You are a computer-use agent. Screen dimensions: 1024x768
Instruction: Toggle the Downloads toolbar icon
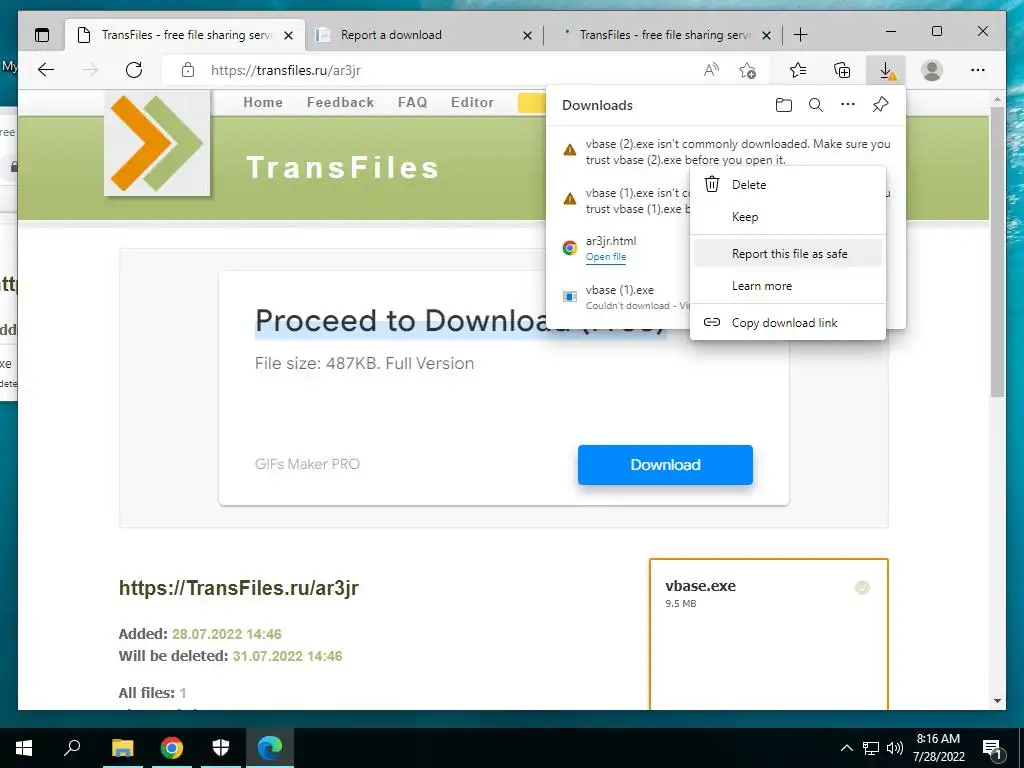tap(886, 70)
